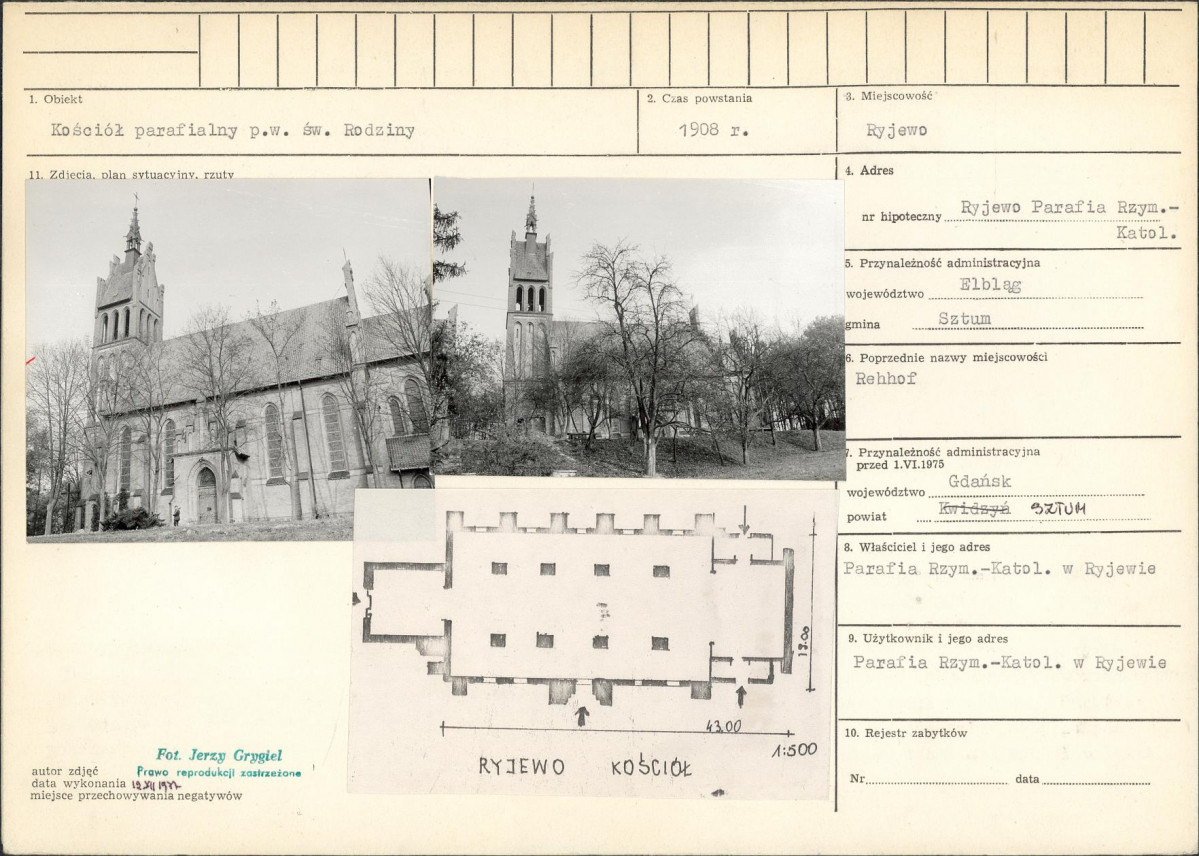Image resolution: width=1199 pixels, height=856 pixels.
Task: Click the handwritten powiat correction 'SZTUM'
Action: click(x=1058, y=509)
